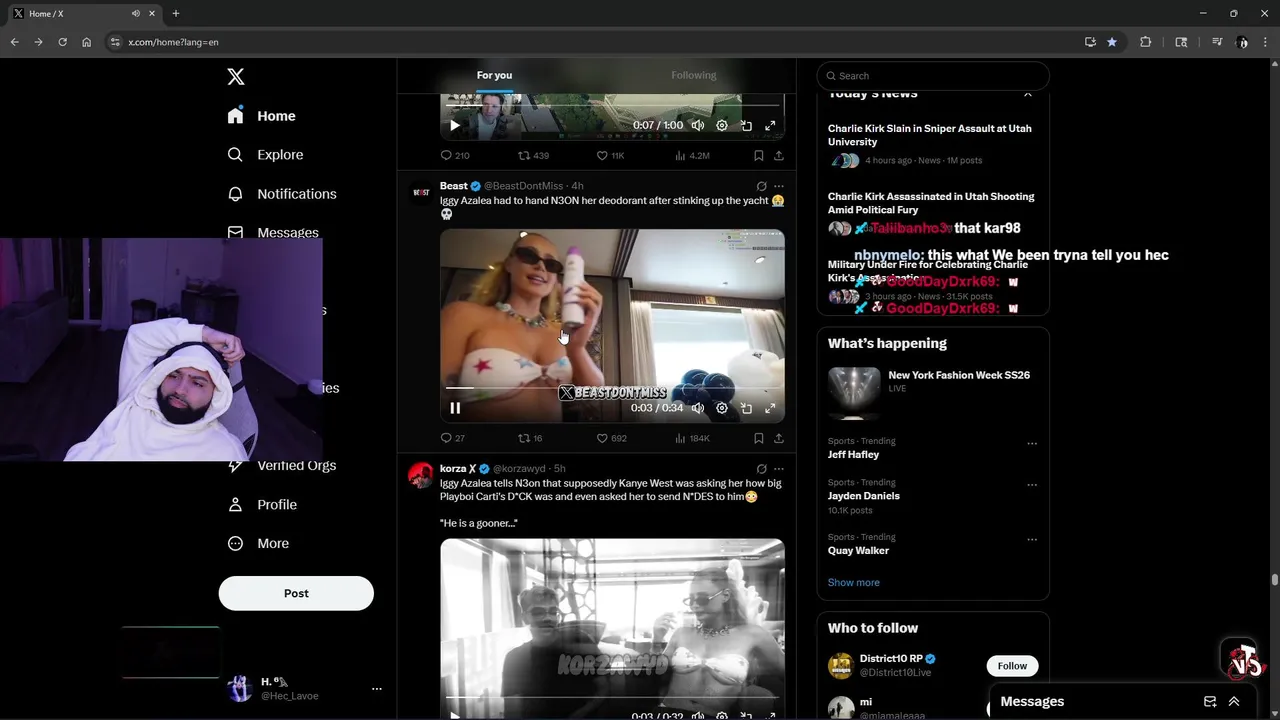Like the post with 11K likes
Viewport: 1280px width, 720px height.
click(x=610, y=156)
